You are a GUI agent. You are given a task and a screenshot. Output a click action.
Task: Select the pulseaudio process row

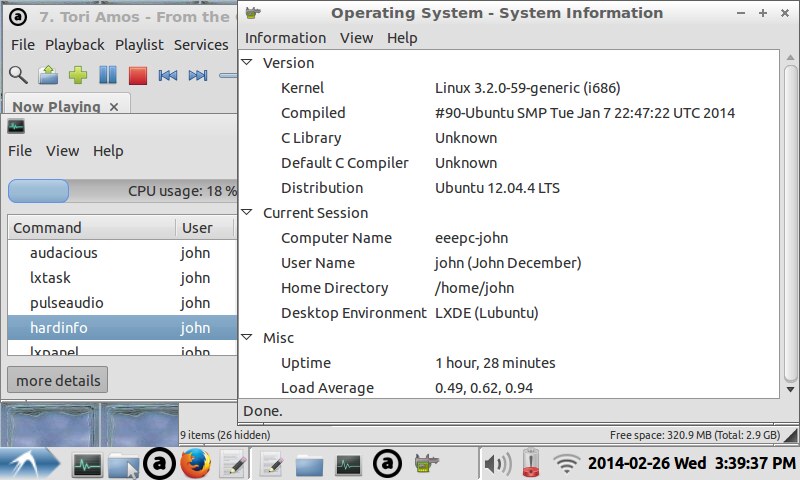click(x=122, y=303)
